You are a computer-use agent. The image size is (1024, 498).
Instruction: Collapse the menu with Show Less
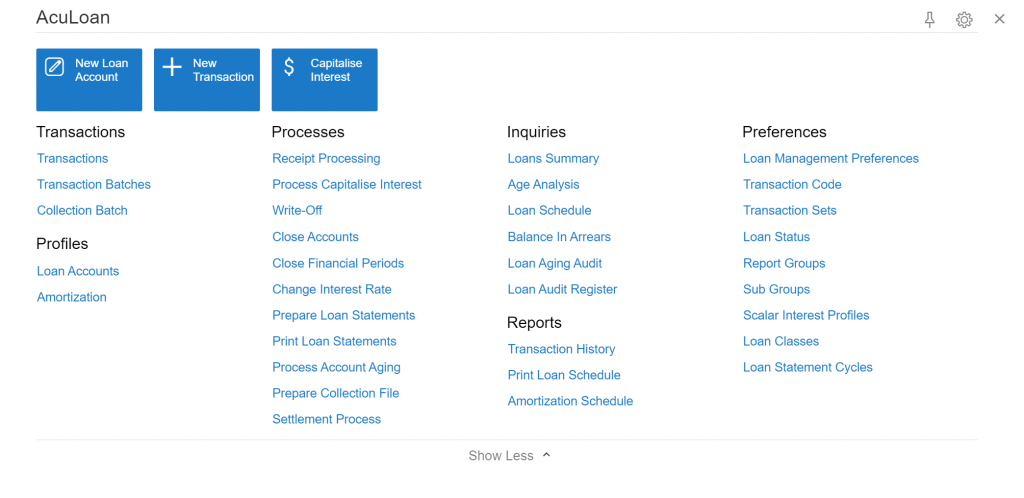509,456
